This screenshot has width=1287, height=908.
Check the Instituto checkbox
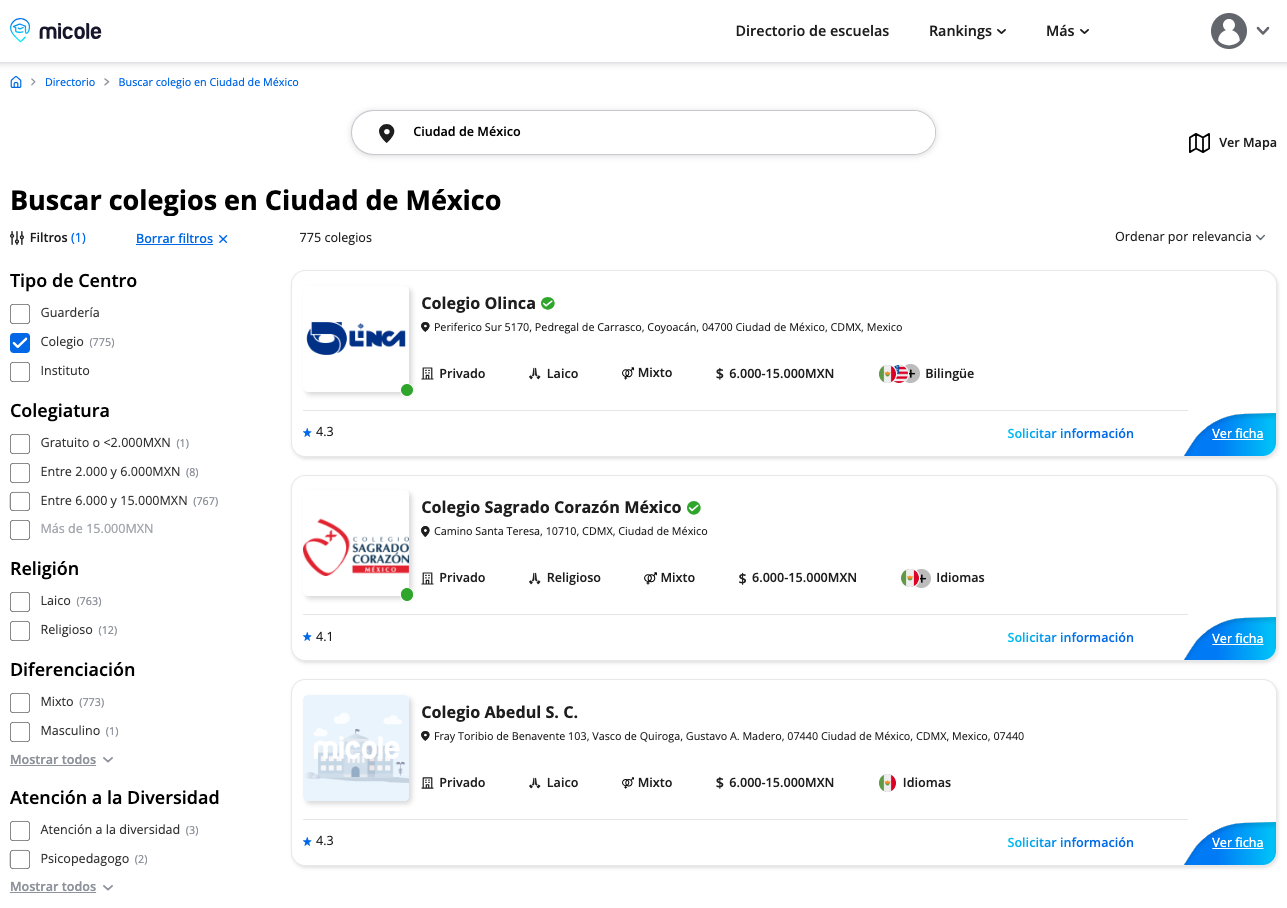20,371
